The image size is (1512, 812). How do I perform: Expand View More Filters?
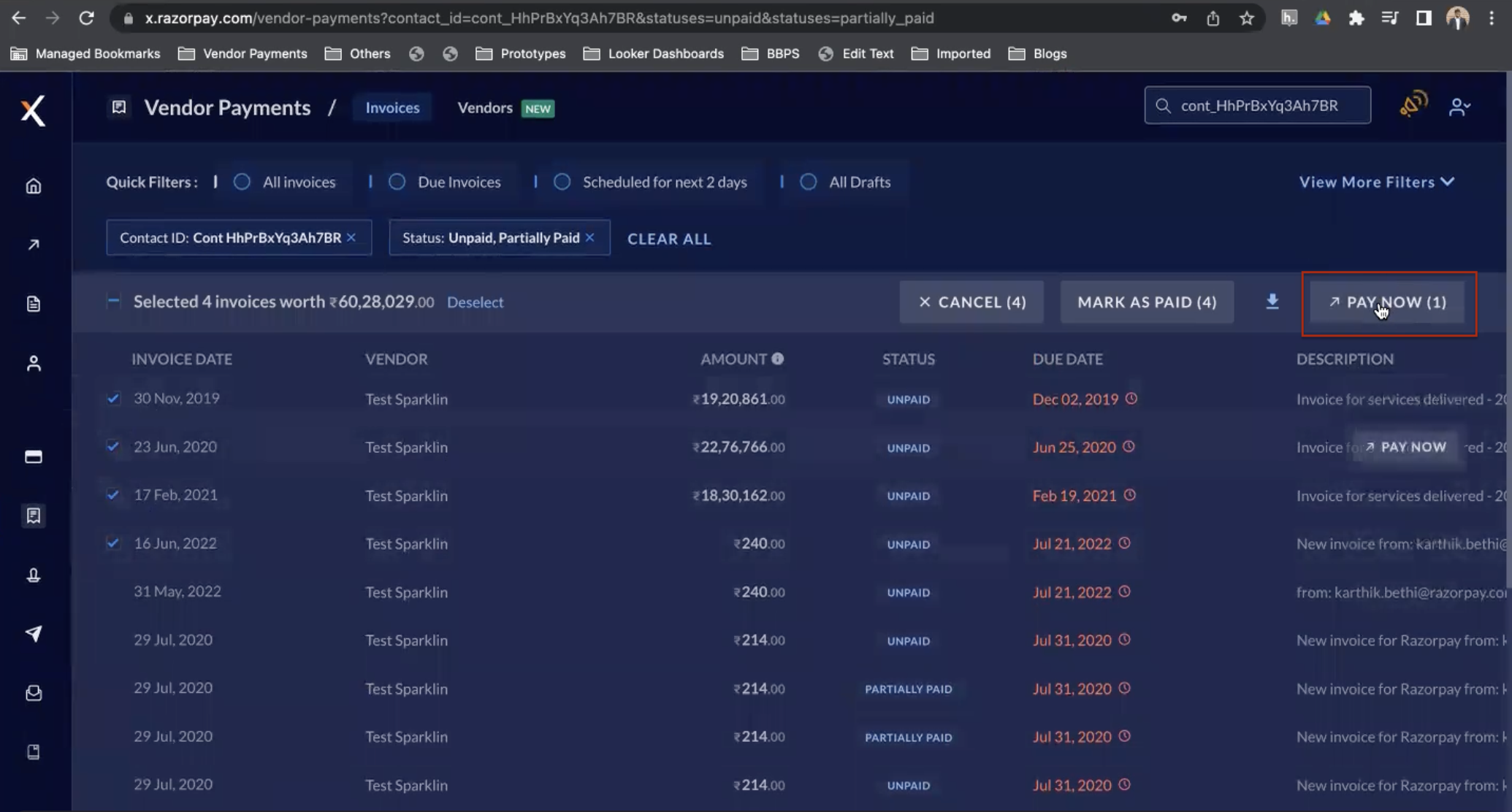(1377, 182)
